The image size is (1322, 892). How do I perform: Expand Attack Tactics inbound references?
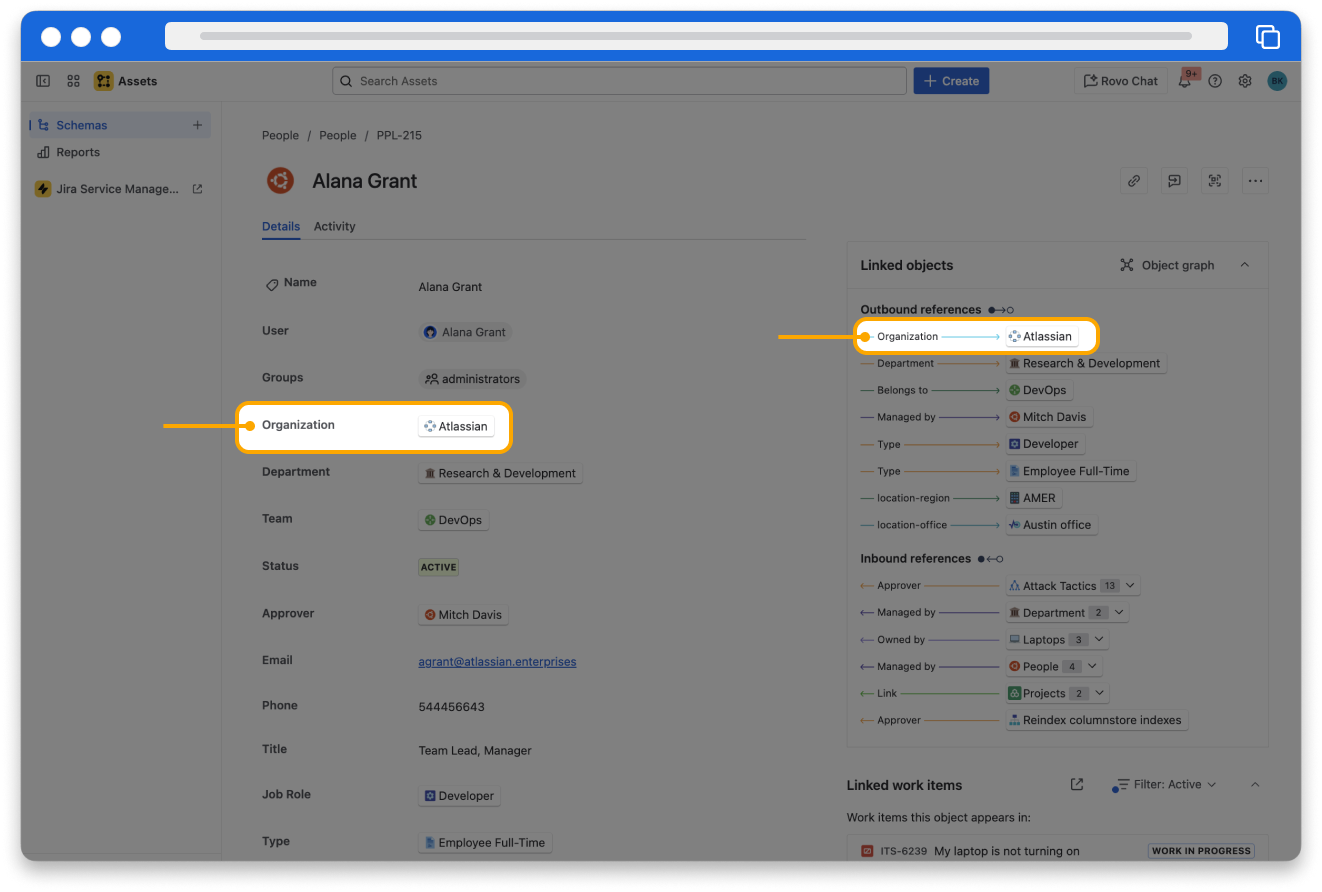1130,586
